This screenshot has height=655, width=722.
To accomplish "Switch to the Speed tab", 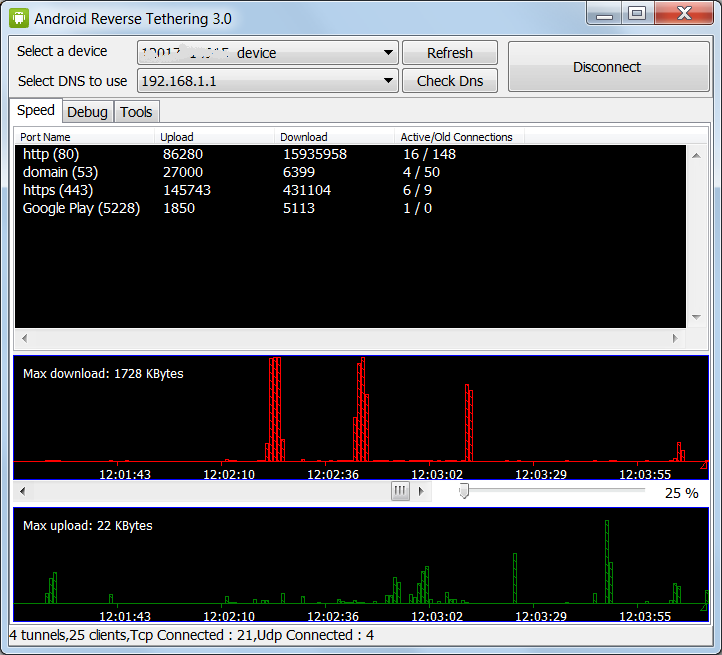I will [x=36, y=111].
